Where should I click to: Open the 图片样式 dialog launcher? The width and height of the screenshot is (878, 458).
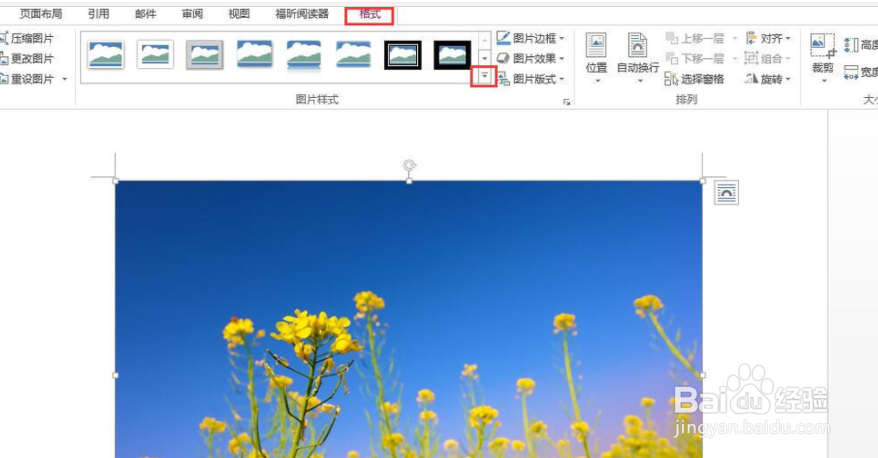point(567,102)
